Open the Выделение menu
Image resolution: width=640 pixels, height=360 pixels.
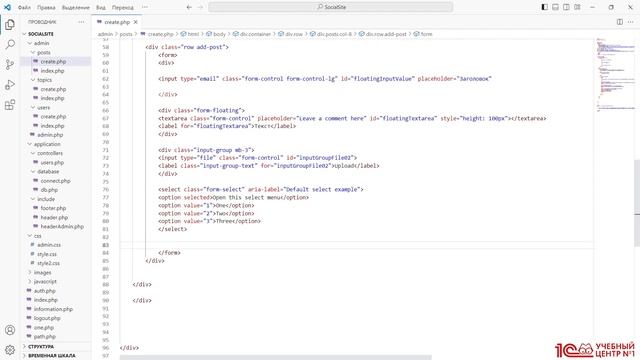pos(76,7)
